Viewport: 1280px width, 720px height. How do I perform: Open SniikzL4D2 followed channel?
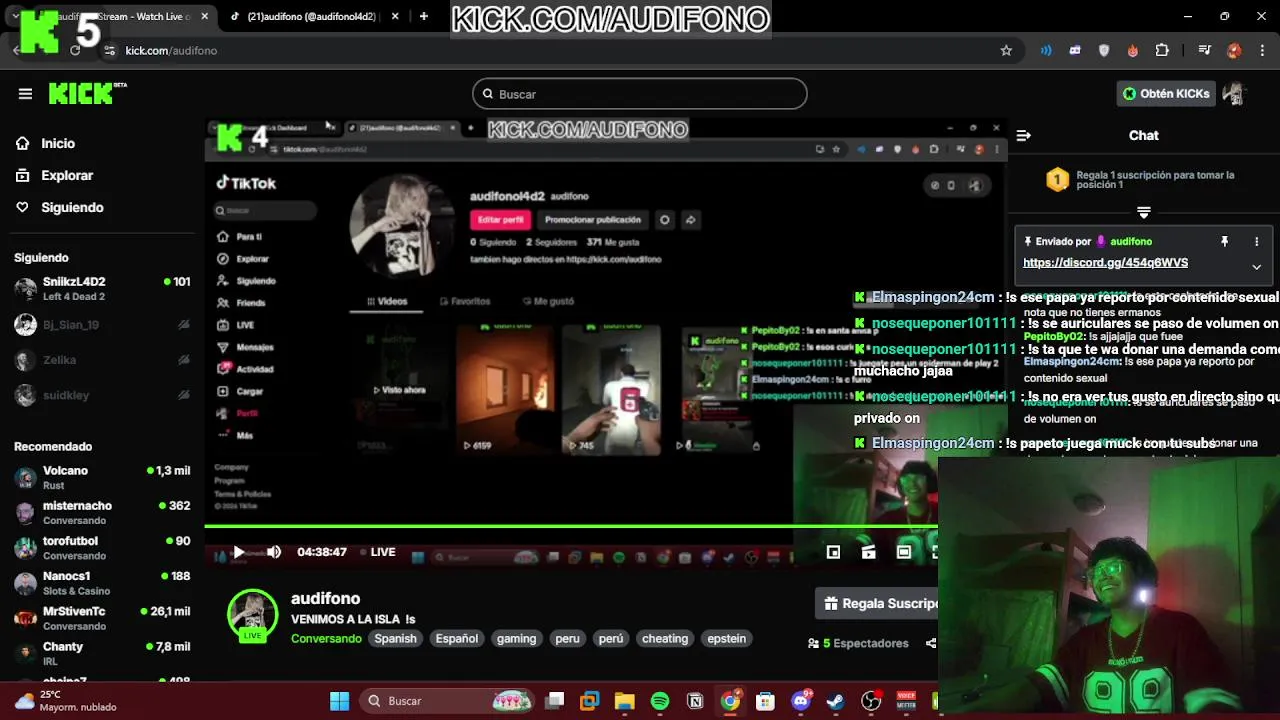coord(102,289)
